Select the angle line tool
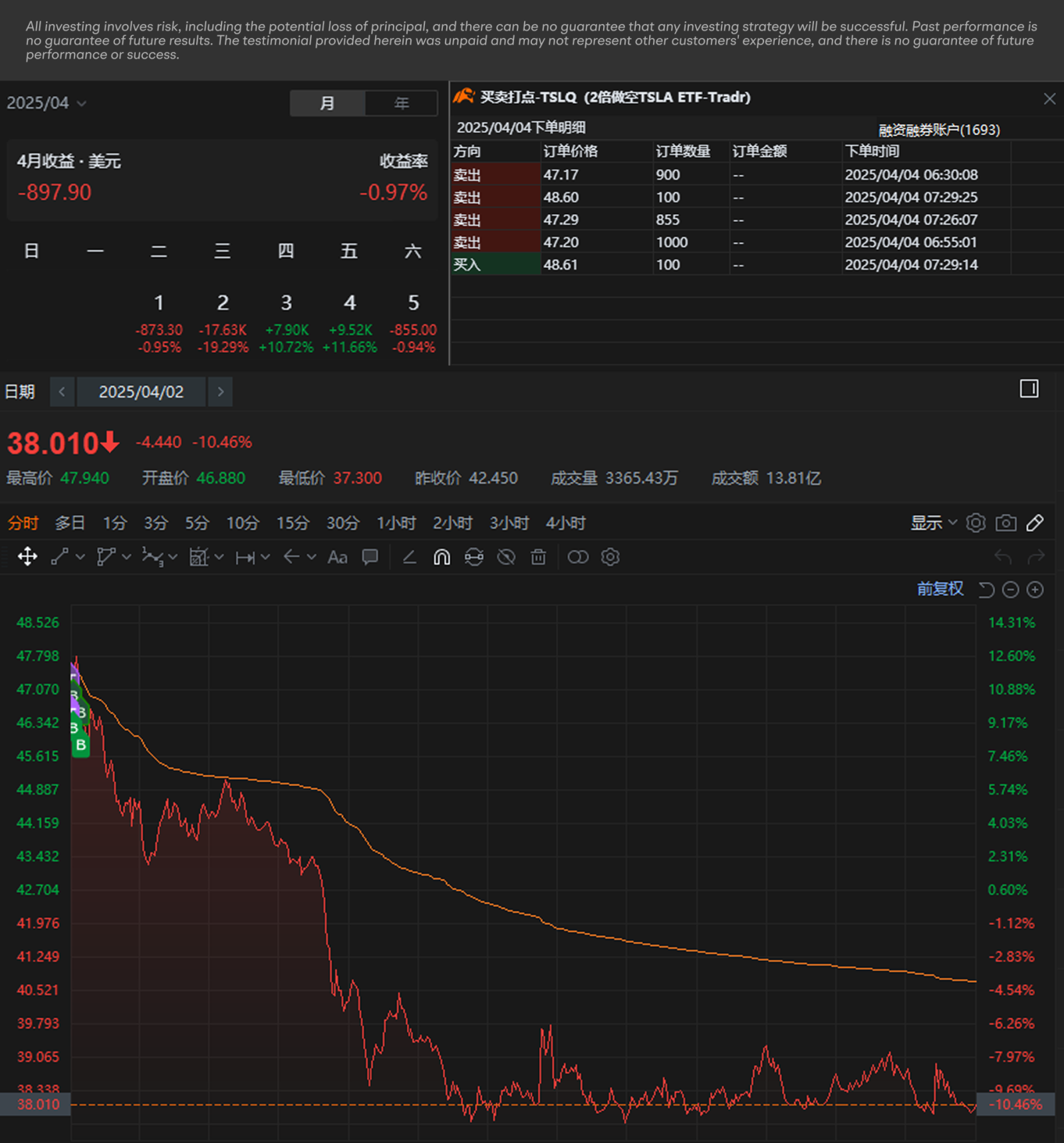This screenshot has width=1064, height=1143. (x=410, y=557)
